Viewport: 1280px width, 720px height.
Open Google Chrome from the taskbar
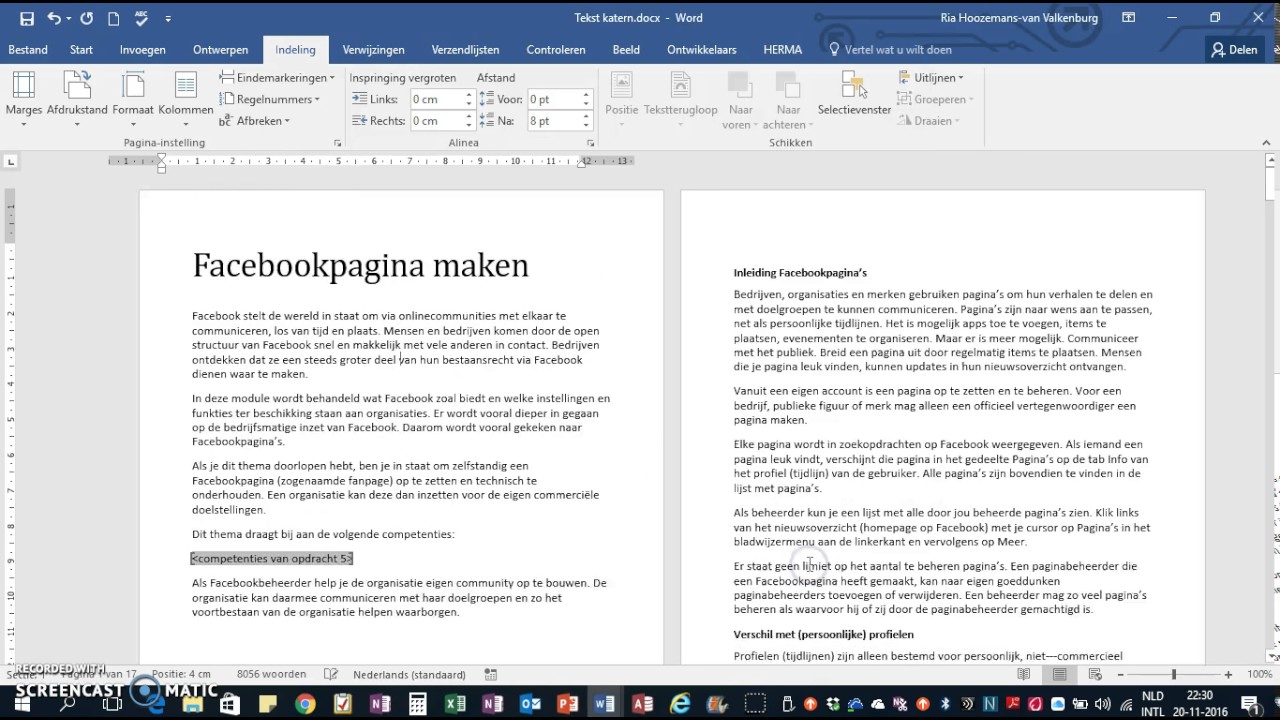(305, 704)
